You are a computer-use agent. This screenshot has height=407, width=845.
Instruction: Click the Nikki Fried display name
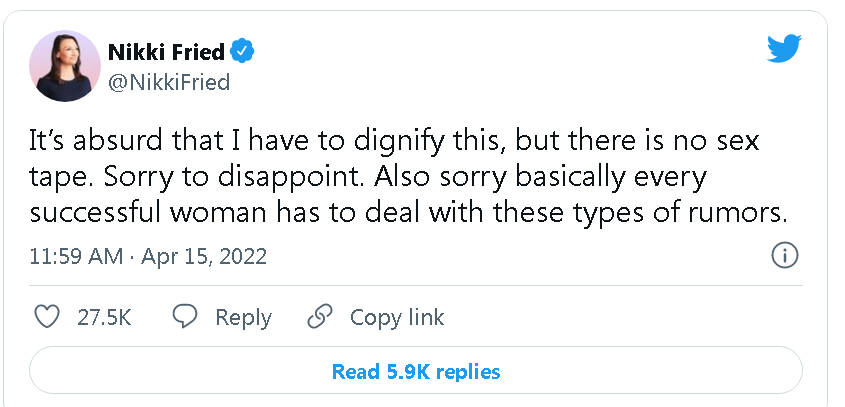[167, 52]
